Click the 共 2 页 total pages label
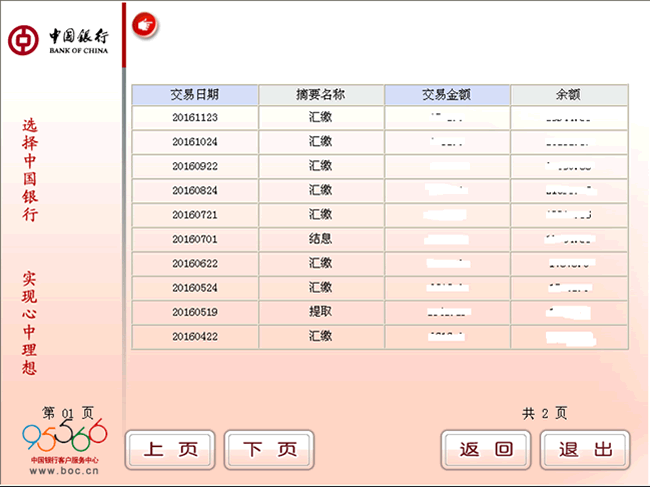The image size is (650, 487). coord(545,413)
